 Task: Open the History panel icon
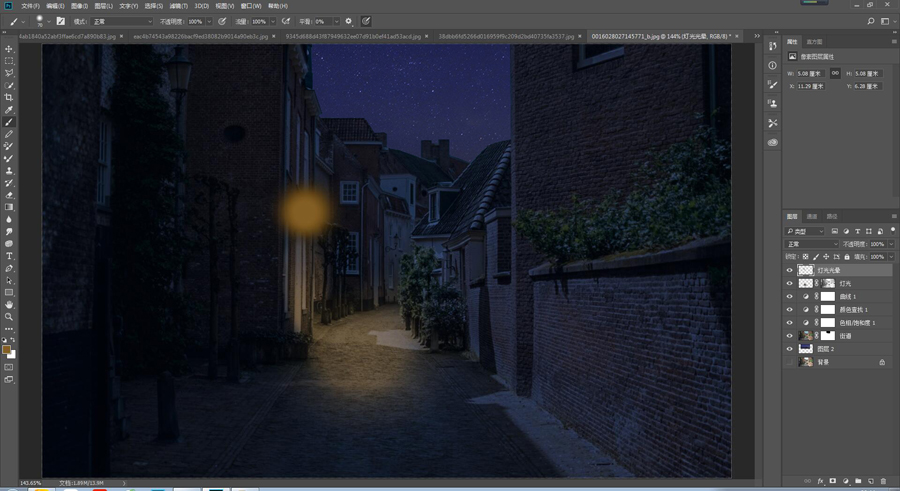pos(773,47)
